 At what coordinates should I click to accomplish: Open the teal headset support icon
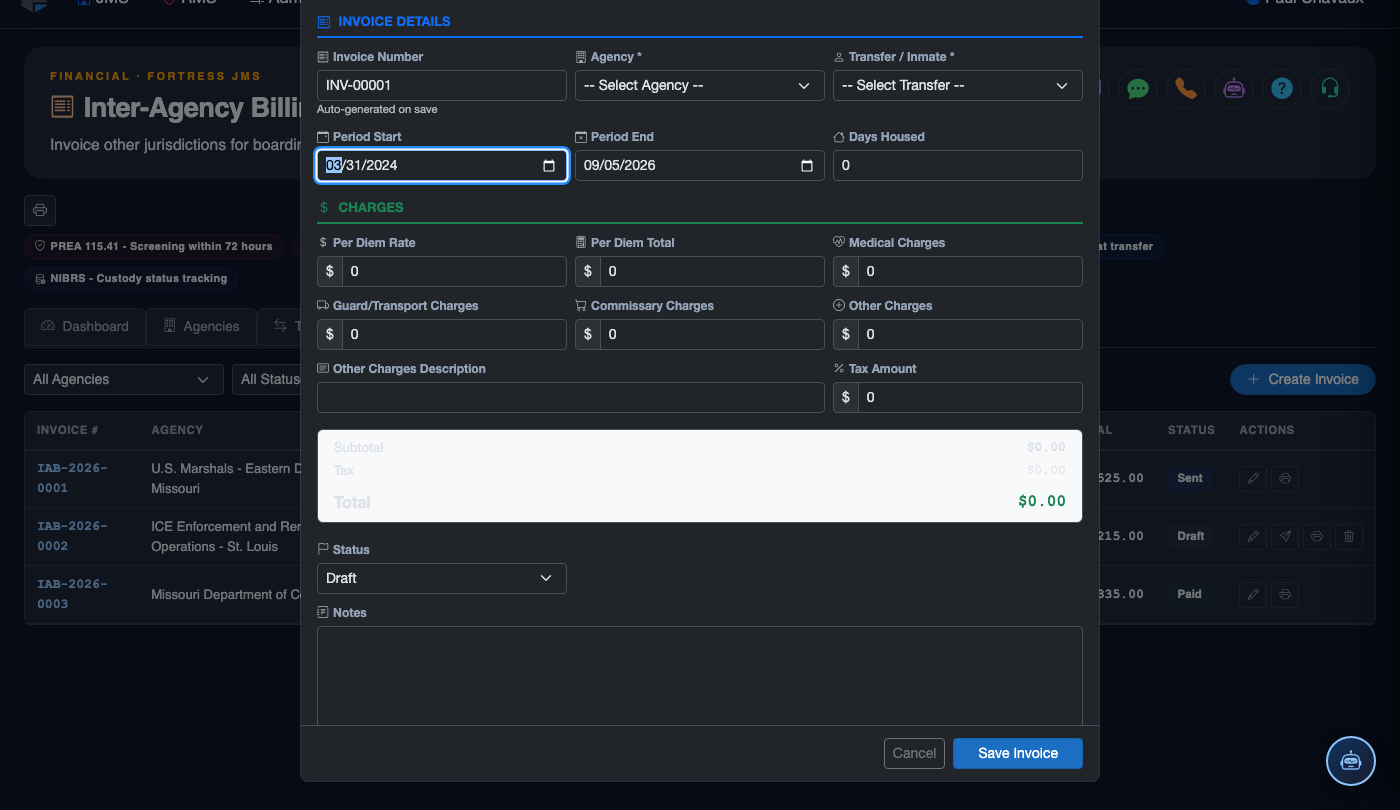(1330, 88)
